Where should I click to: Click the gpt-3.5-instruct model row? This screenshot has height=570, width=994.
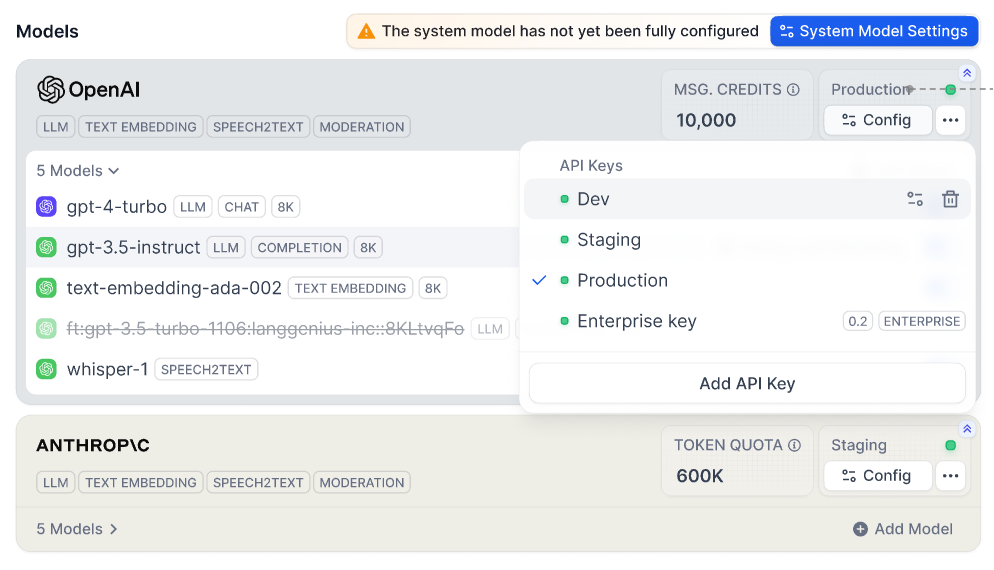click(x=133, y=247)
